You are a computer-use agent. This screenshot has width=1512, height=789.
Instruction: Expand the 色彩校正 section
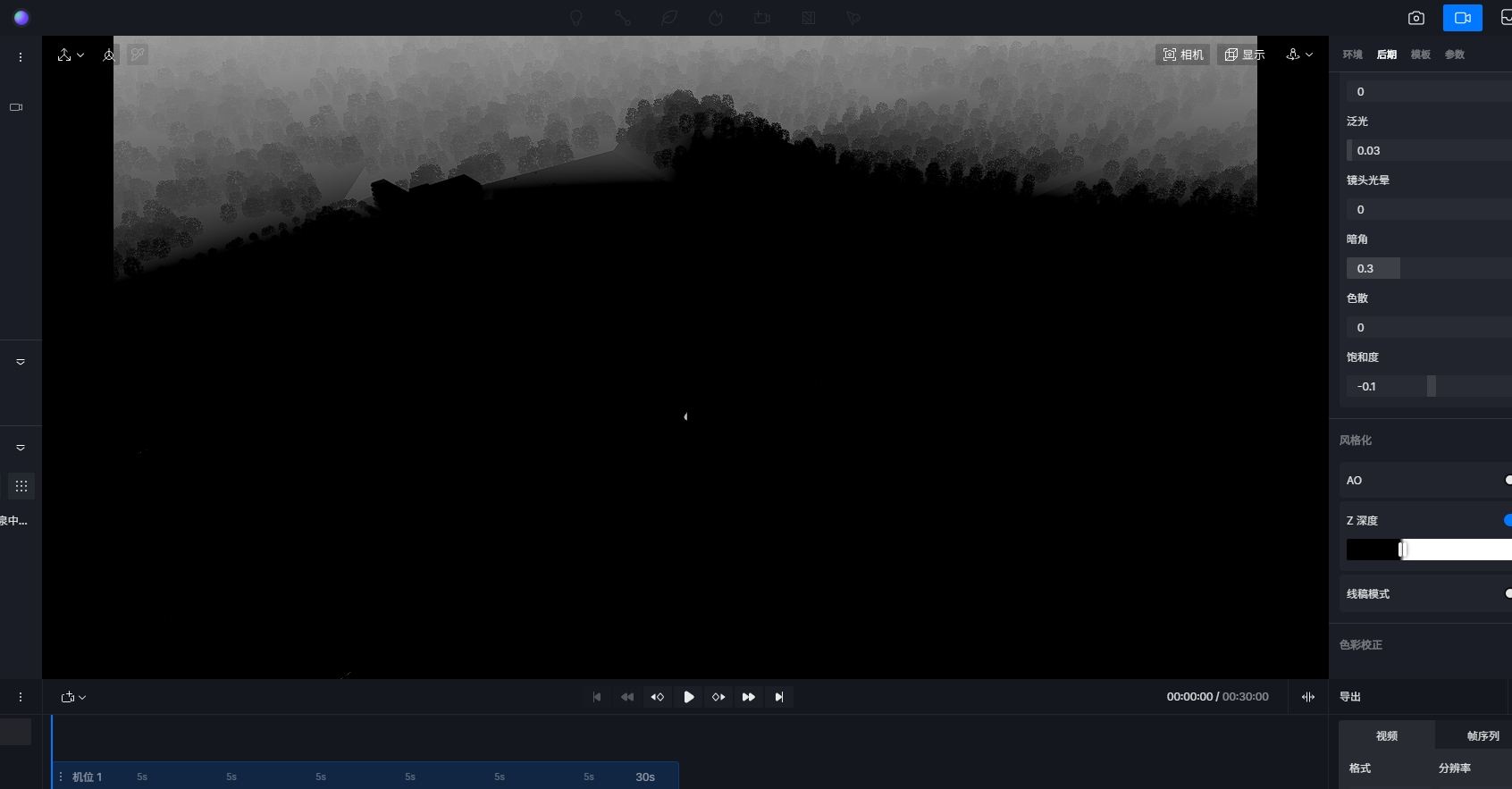coord(1361,644)
